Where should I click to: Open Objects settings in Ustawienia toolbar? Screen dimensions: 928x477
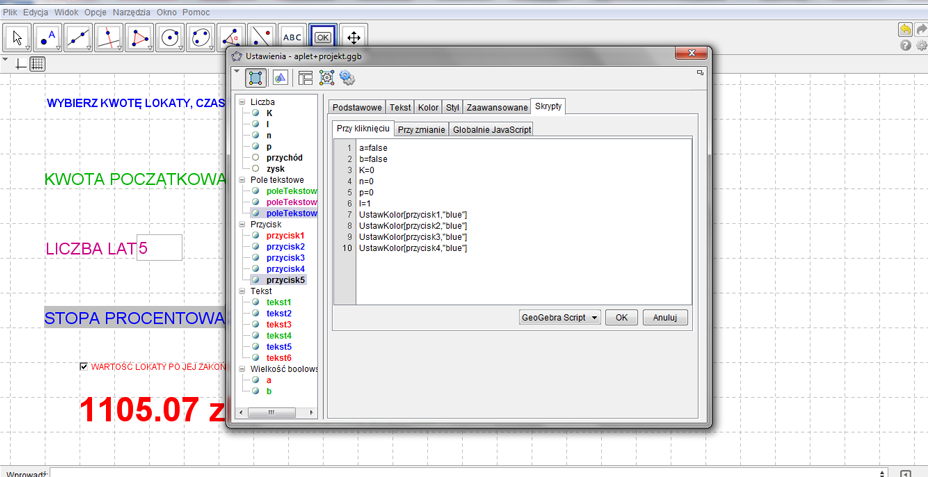(x=256, y=78)
